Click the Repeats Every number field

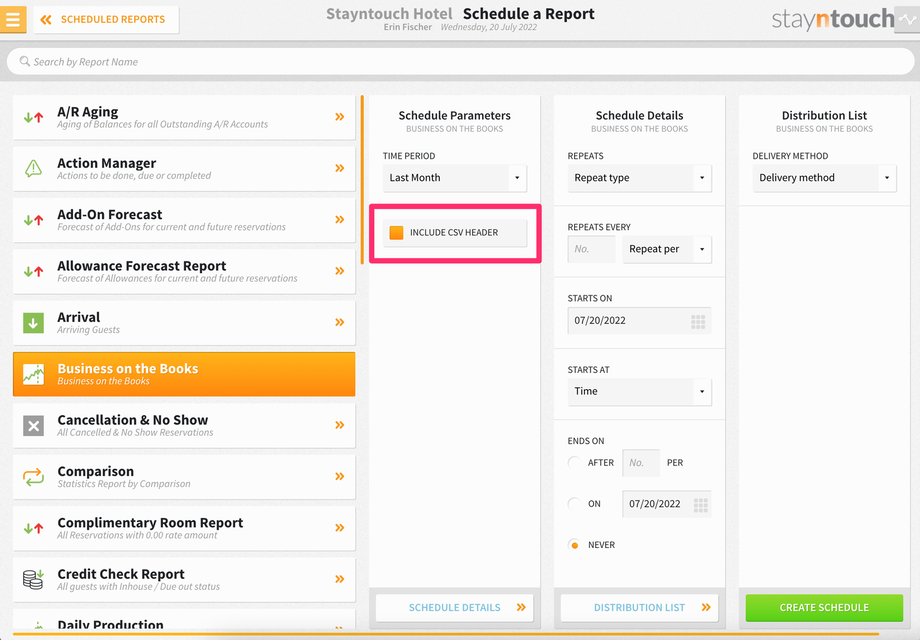[x=591, y=249]
